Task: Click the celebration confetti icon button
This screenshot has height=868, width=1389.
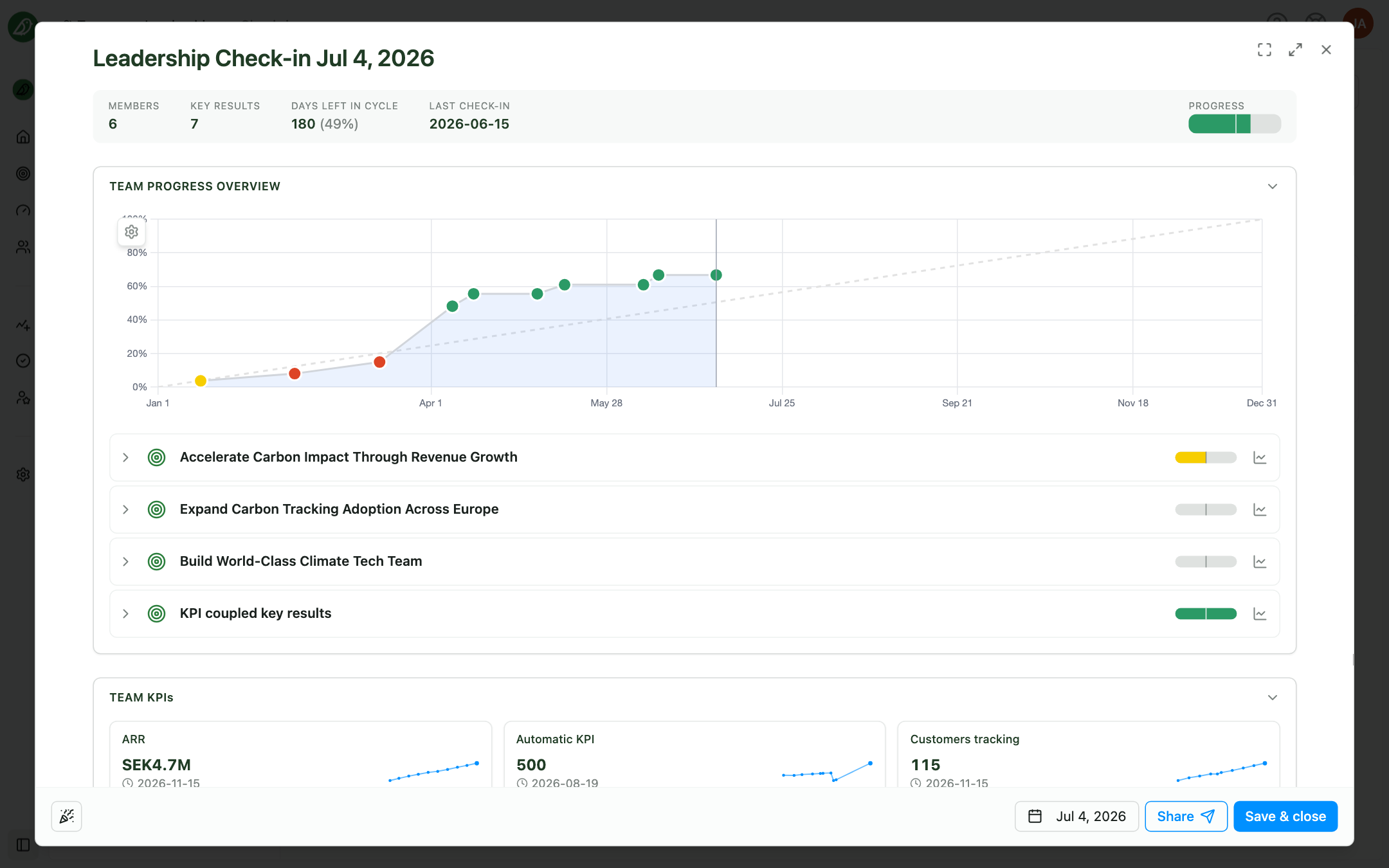Action: (66, 817)
